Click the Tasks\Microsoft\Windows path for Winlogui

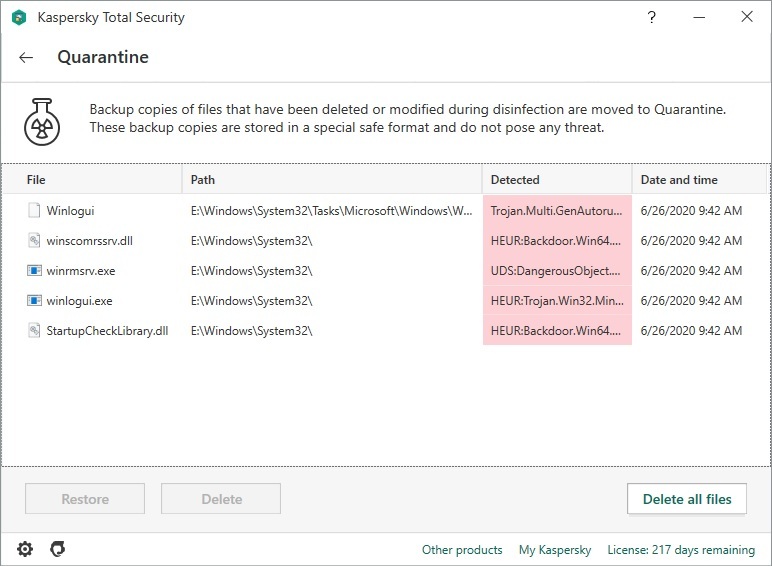pos(331,211)
